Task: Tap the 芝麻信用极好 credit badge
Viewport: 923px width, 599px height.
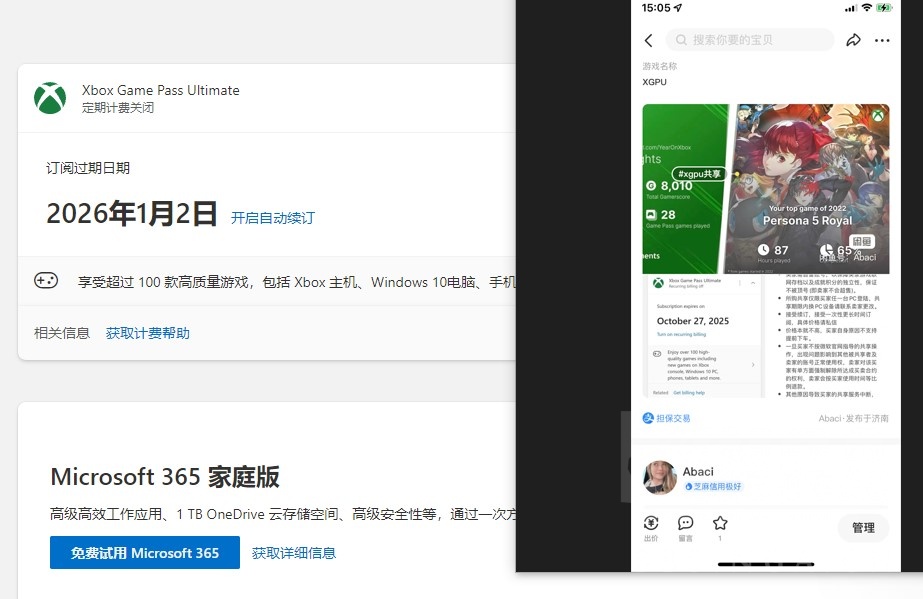Action: [x=715, y=484]
